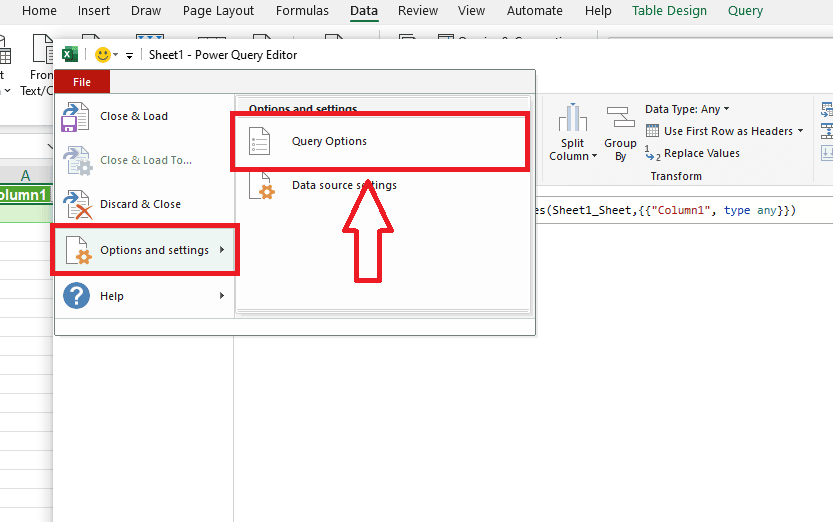Open the Home ribbon tab
Image resolution: width=833 pixels, height=522 pixels.
tap(39, 11)
